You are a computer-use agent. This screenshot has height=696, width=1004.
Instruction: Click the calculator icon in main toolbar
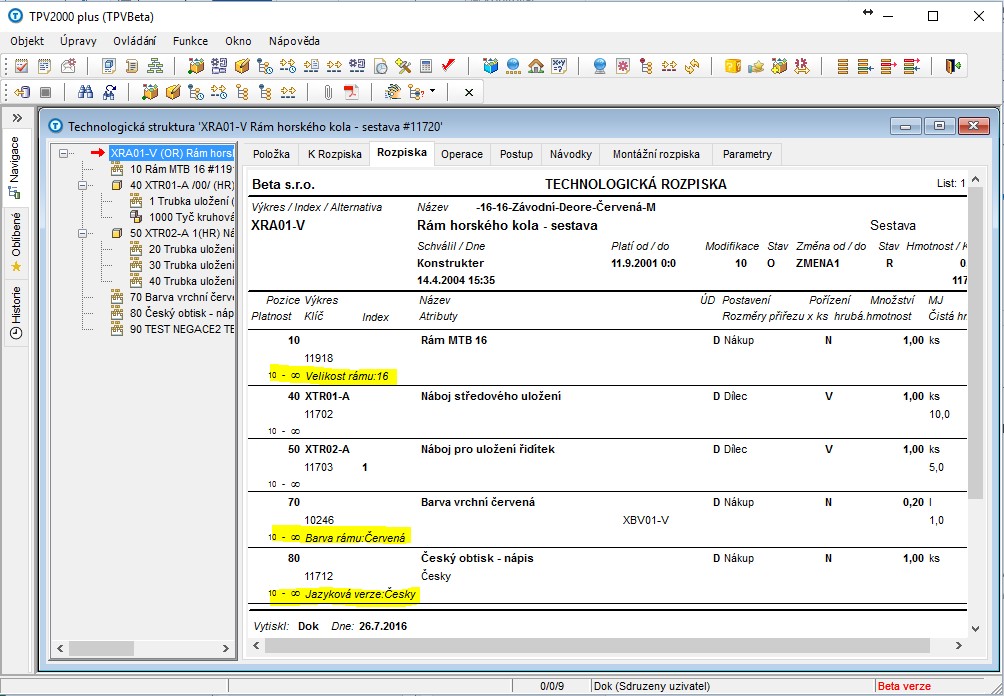(426, 65)
